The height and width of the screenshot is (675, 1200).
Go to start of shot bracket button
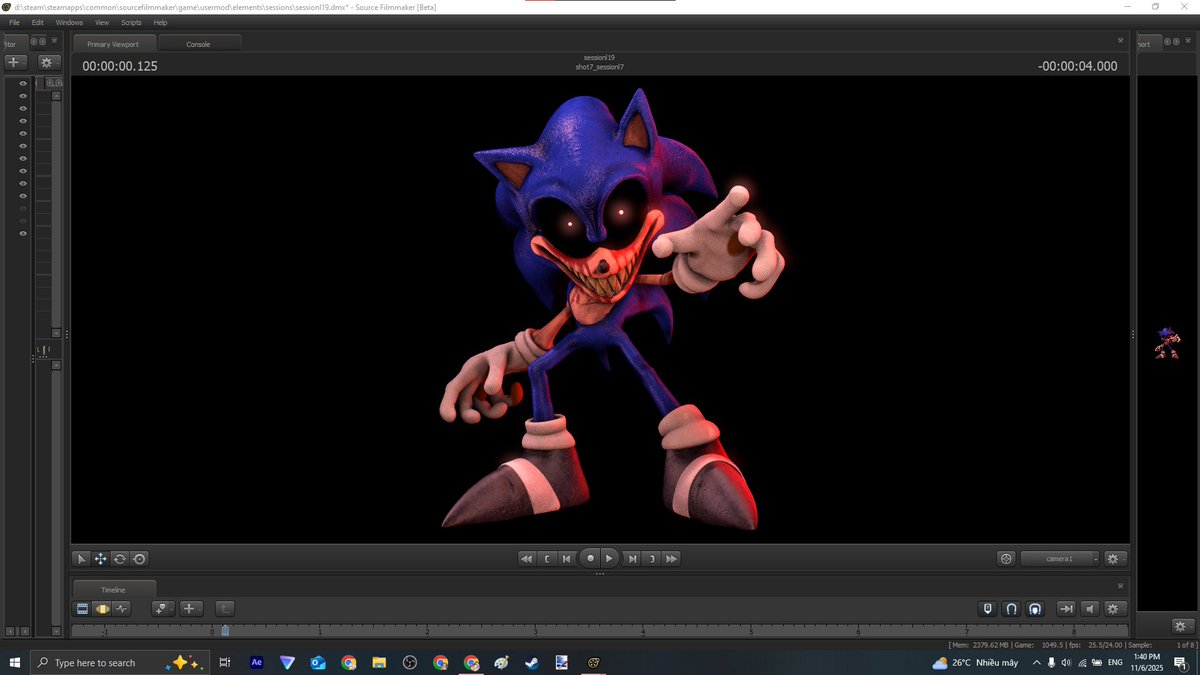pyautogui.click(x=547, y=559)
